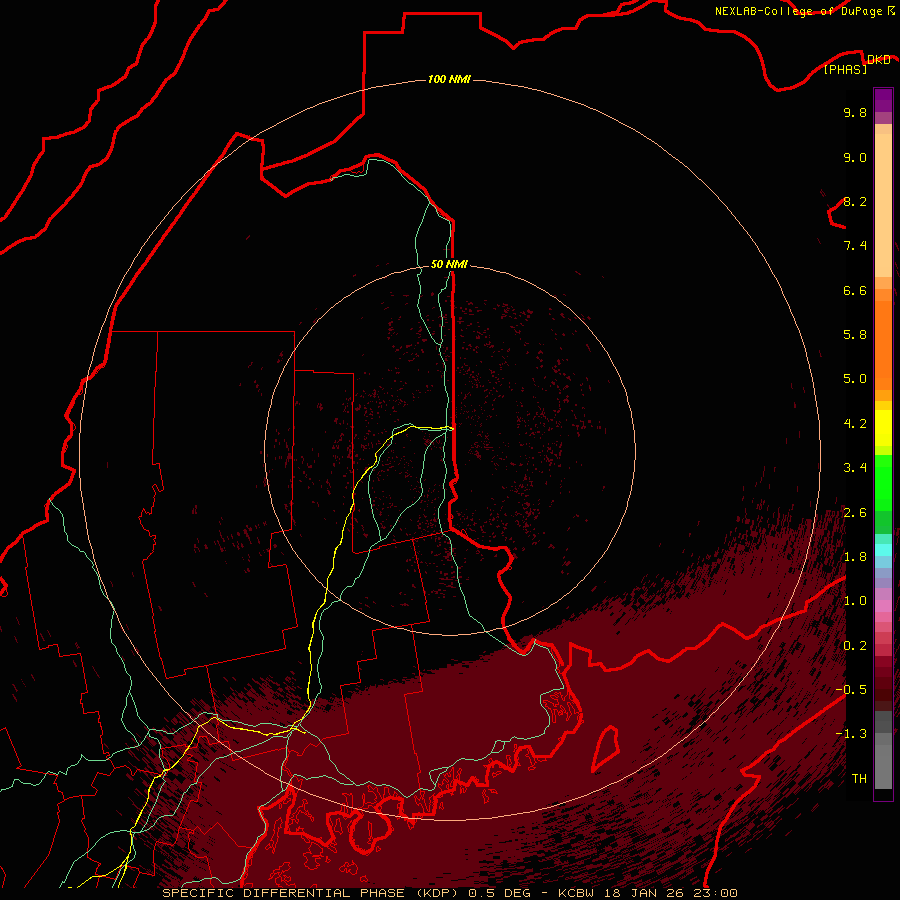Pick the pink segment of color bar
Viewport: 900px width, 900px height.
[x=883, y=606]
